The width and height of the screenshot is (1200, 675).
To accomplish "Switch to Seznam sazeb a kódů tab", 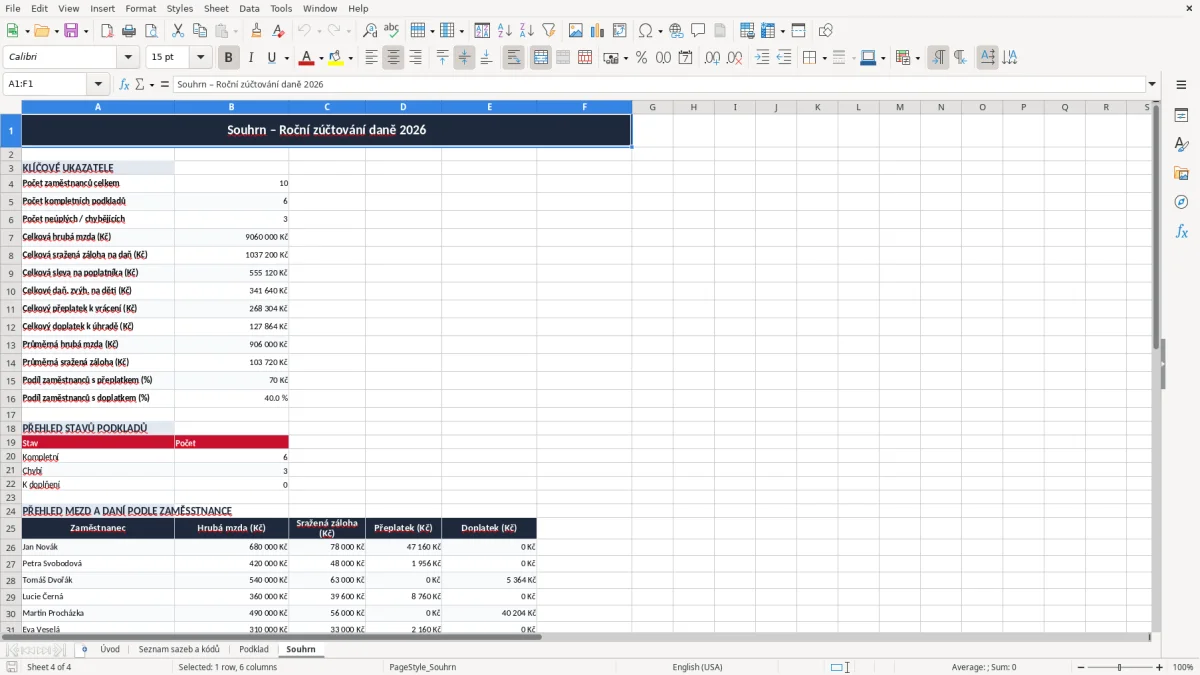I will [x=179, y=649].
